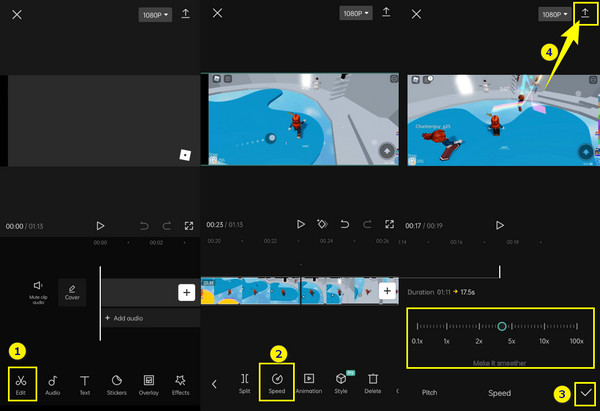Confirm speed with the checkmark
600x411 pixels.
point(586,393)
